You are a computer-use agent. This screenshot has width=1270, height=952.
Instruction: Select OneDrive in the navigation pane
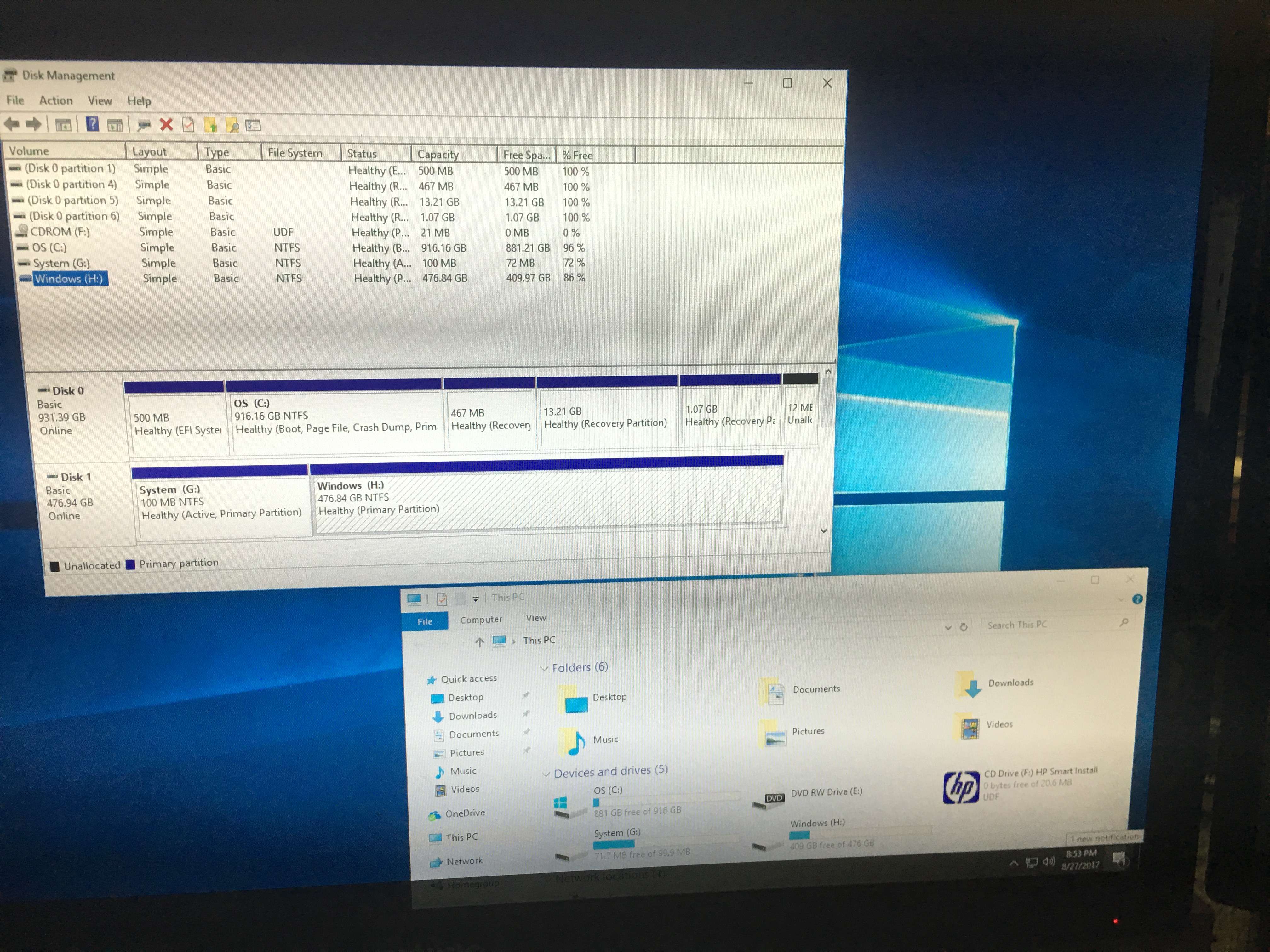(457, 814)
